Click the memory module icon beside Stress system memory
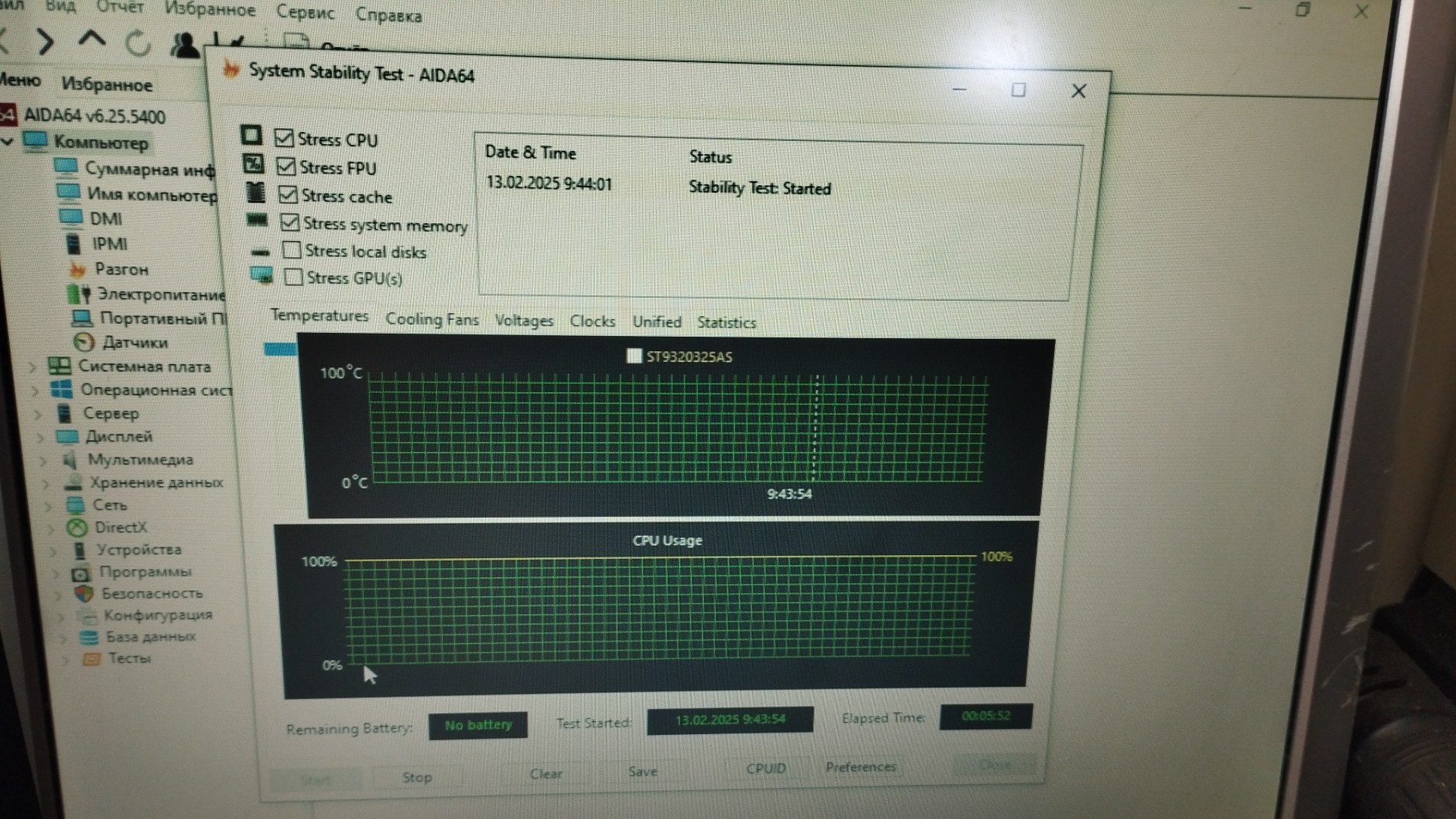 tap(257, 221)
